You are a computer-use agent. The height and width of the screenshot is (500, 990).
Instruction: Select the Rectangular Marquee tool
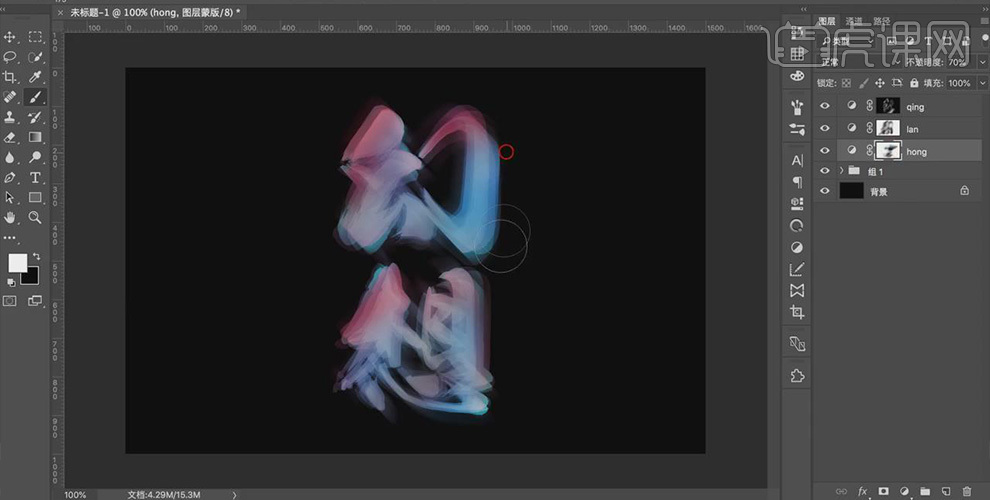click(x=35, y=37)
